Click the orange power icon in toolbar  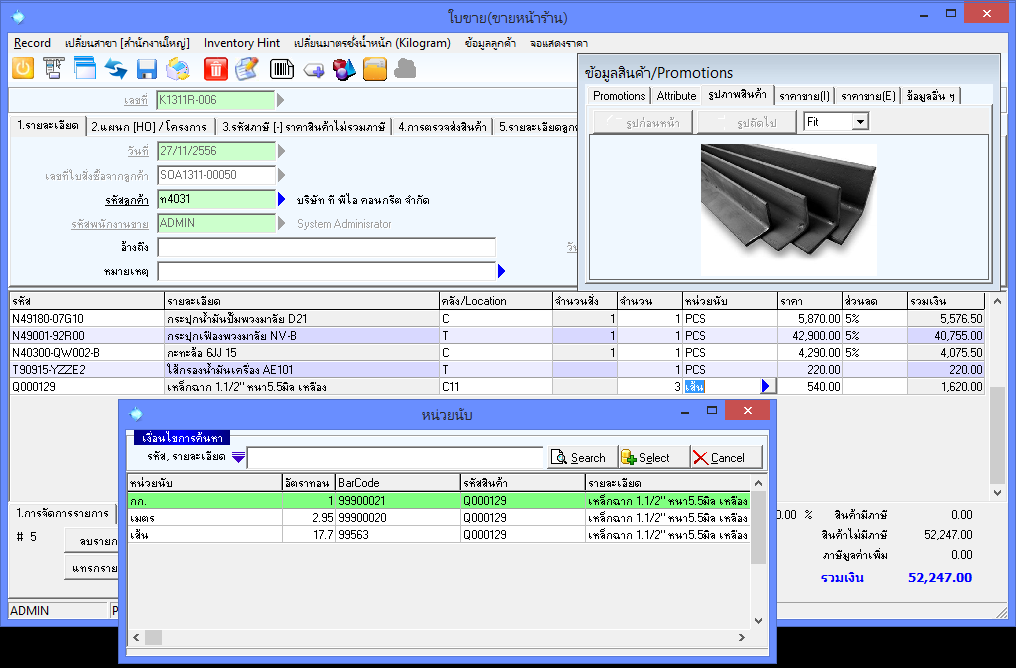pyautogui.click(x=22, y=69)
